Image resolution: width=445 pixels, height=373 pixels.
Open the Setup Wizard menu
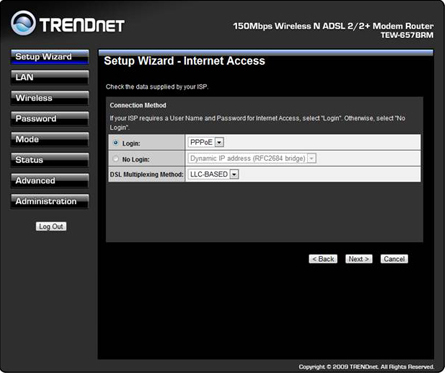pos(50,57)
